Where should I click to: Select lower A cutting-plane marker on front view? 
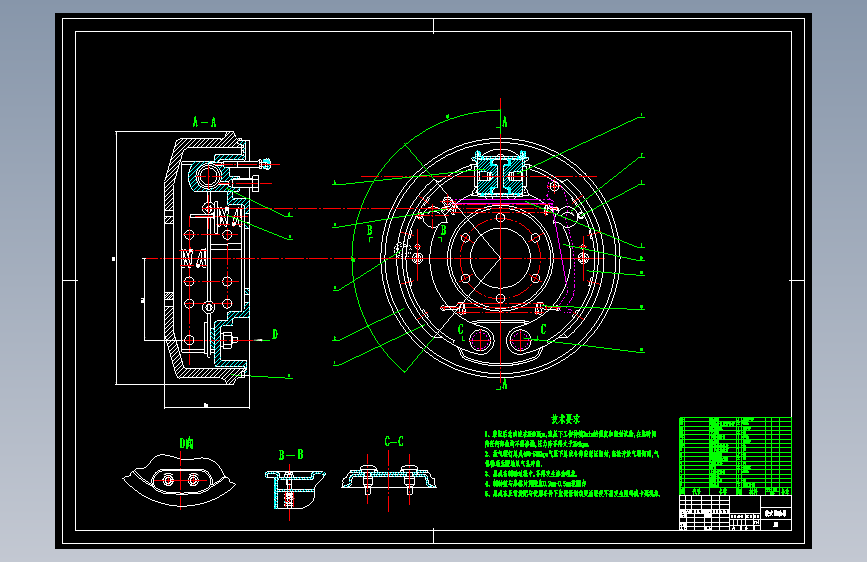coord(504,383)
